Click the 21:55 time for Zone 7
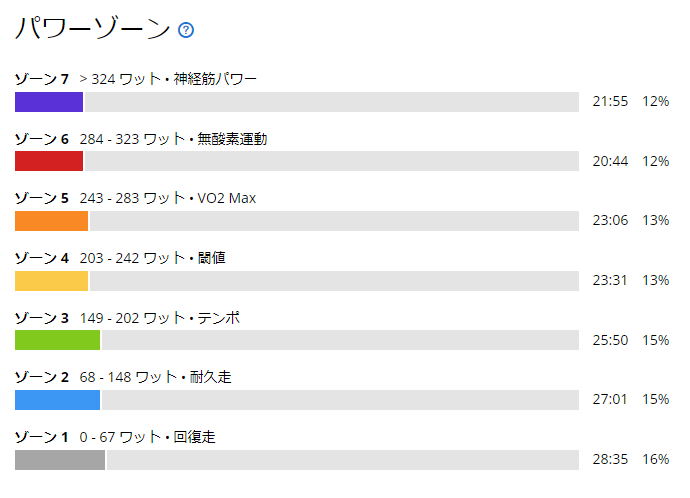690x498 pixels. [x=610, y=102]
